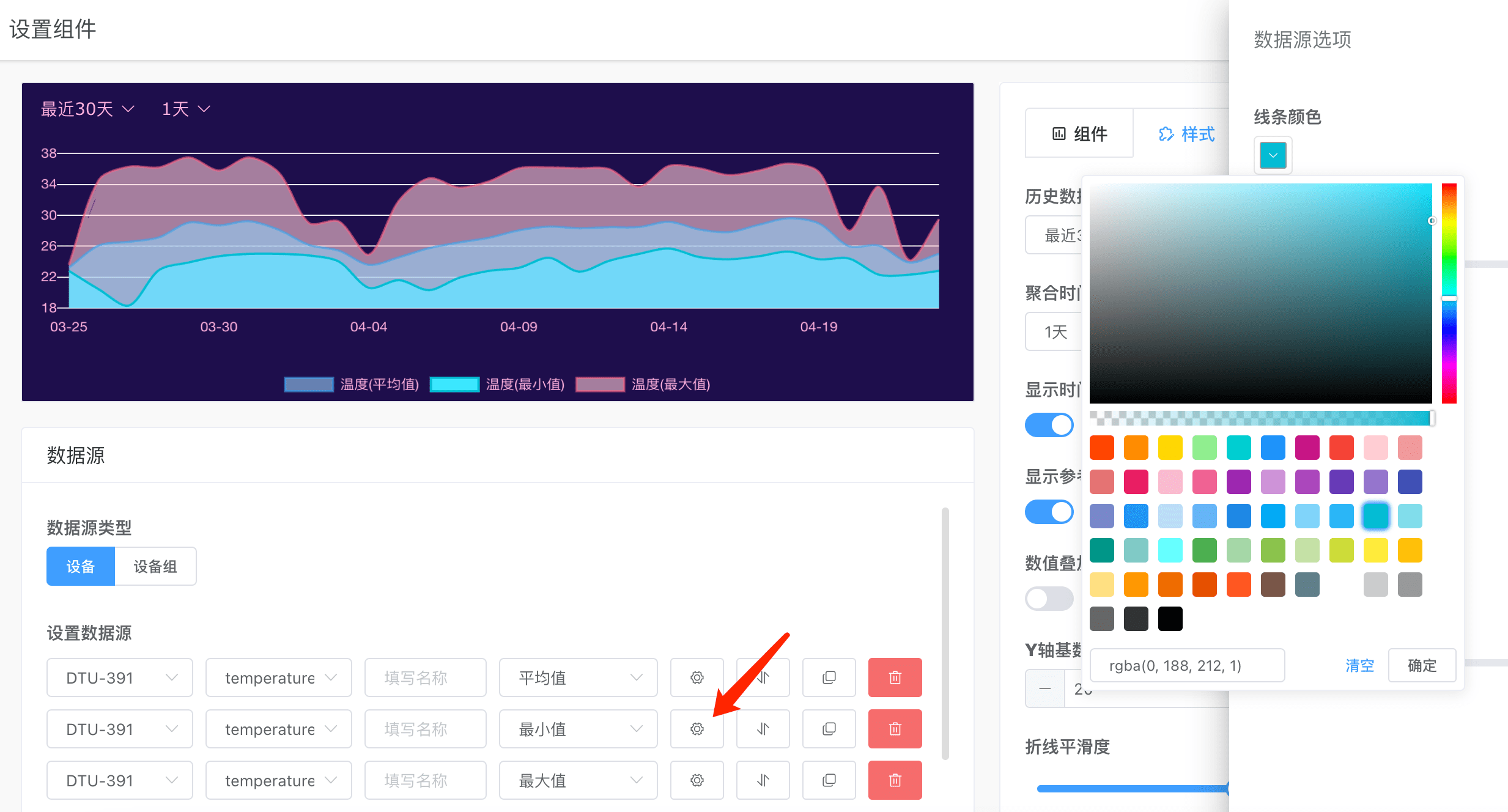The height and width of the screenshot is (812, 1508).
Task: Click copy icon in 最大值 row
Action: (x=829, y=780)
